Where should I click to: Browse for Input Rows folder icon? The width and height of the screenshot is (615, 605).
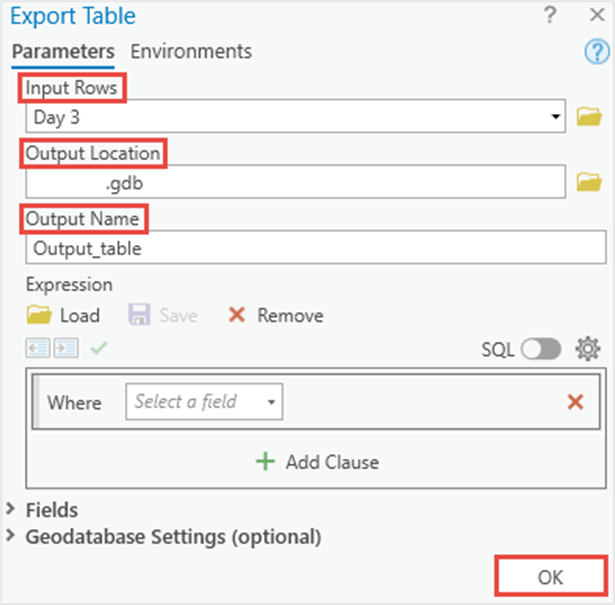point(590,117)
